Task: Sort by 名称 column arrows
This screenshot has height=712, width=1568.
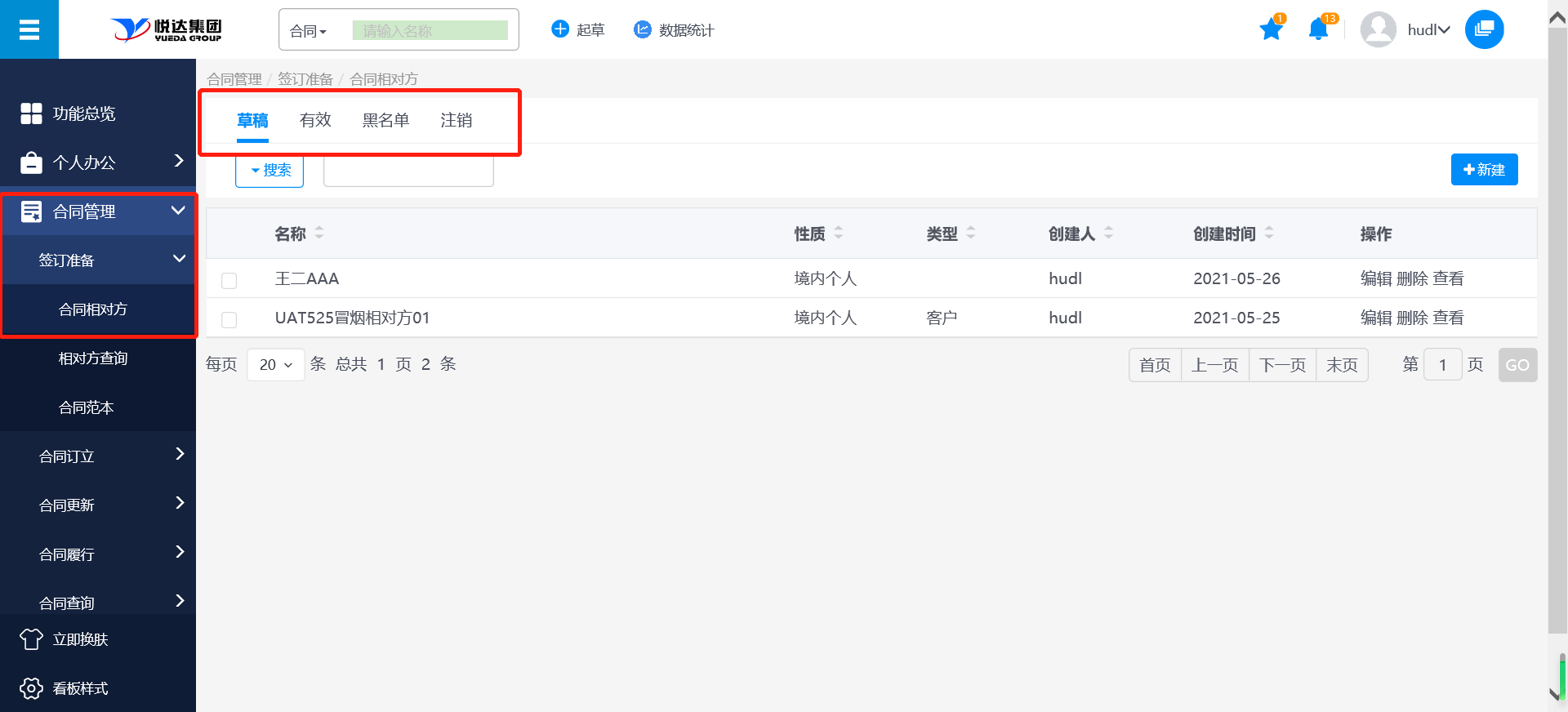Action: click(x=319, y=234)
